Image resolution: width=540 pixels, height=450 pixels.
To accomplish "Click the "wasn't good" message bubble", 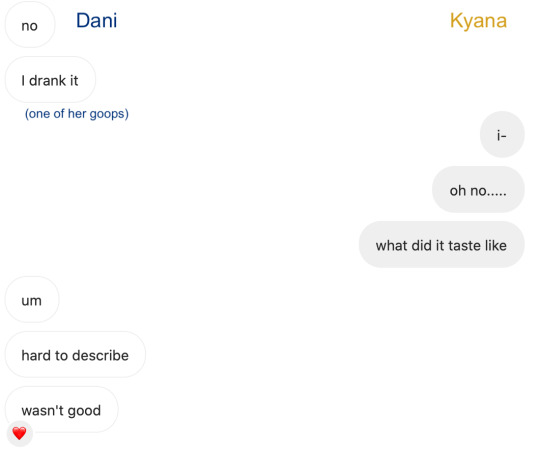I will 61,410.
